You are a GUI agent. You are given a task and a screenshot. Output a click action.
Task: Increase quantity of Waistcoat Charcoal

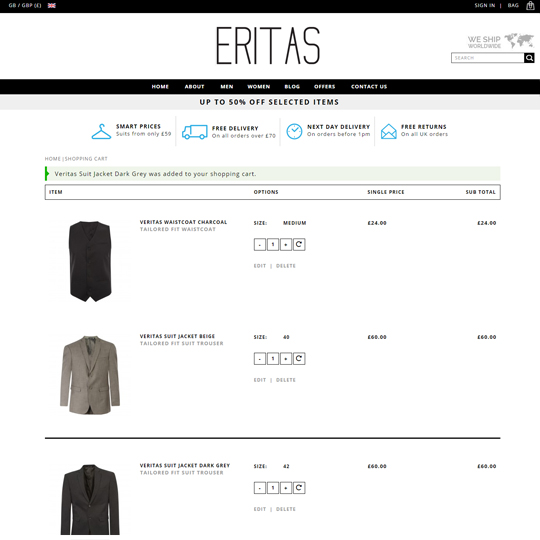tap(286, 245)
